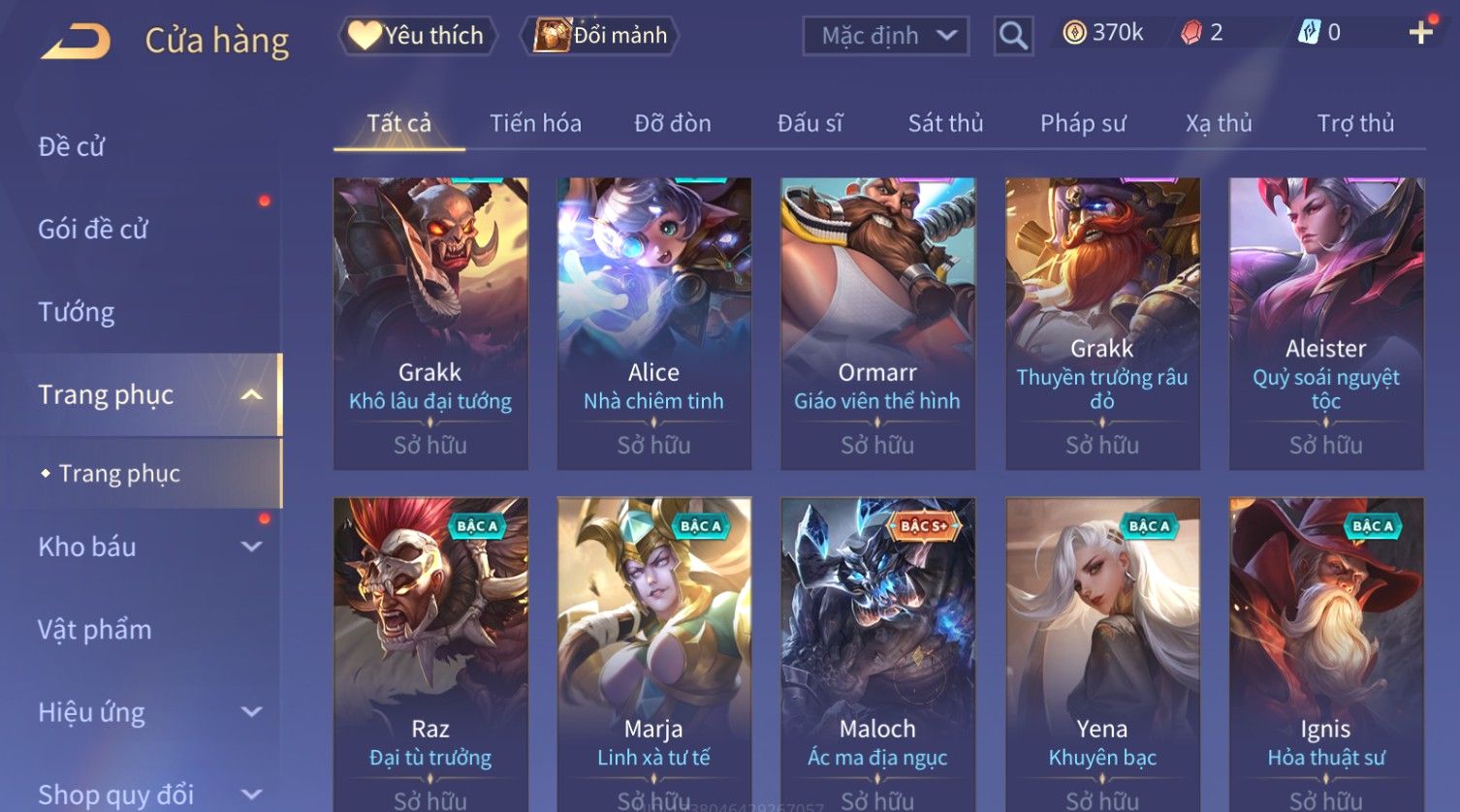Open Gói đề cử in sidebar
This screenshot has height=812, width=1460.
[x=93, y=230]
